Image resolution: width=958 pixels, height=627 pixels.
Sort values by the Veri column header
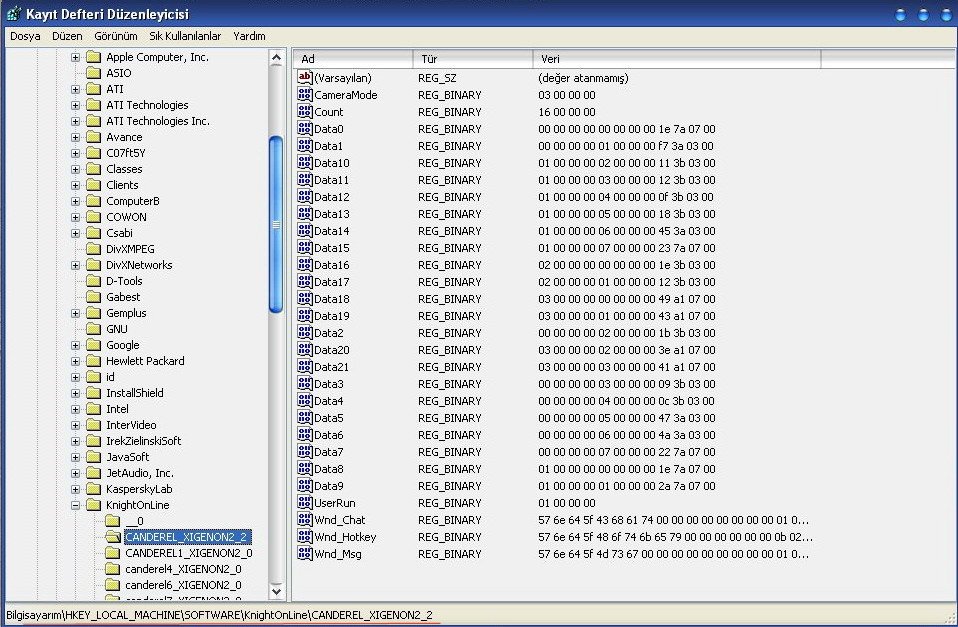pos(677,59)
